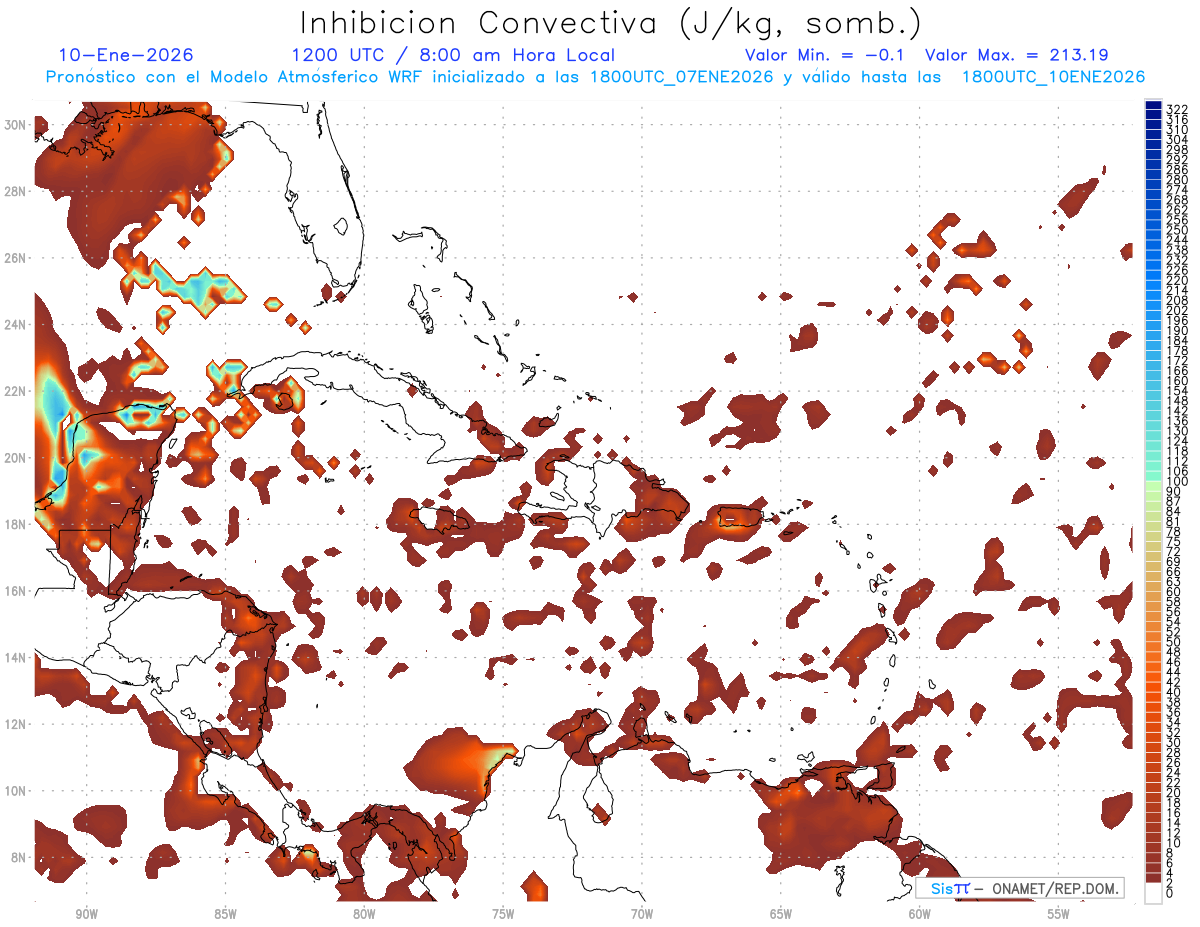Click the "26N" latitude label
Screen dimensions: 1200x927
[x=16, y=258]
